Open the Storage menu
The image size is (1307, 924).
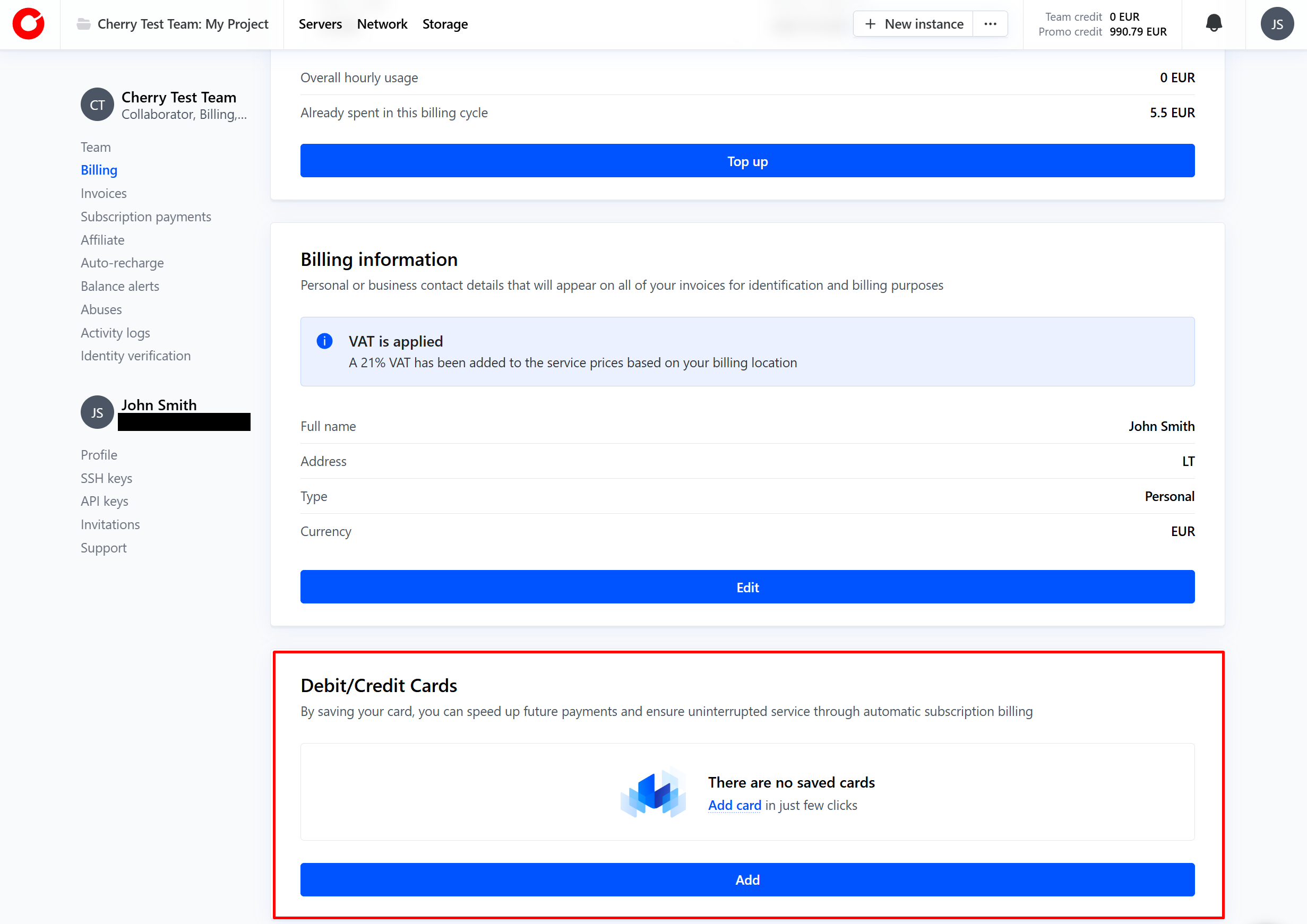444,24
